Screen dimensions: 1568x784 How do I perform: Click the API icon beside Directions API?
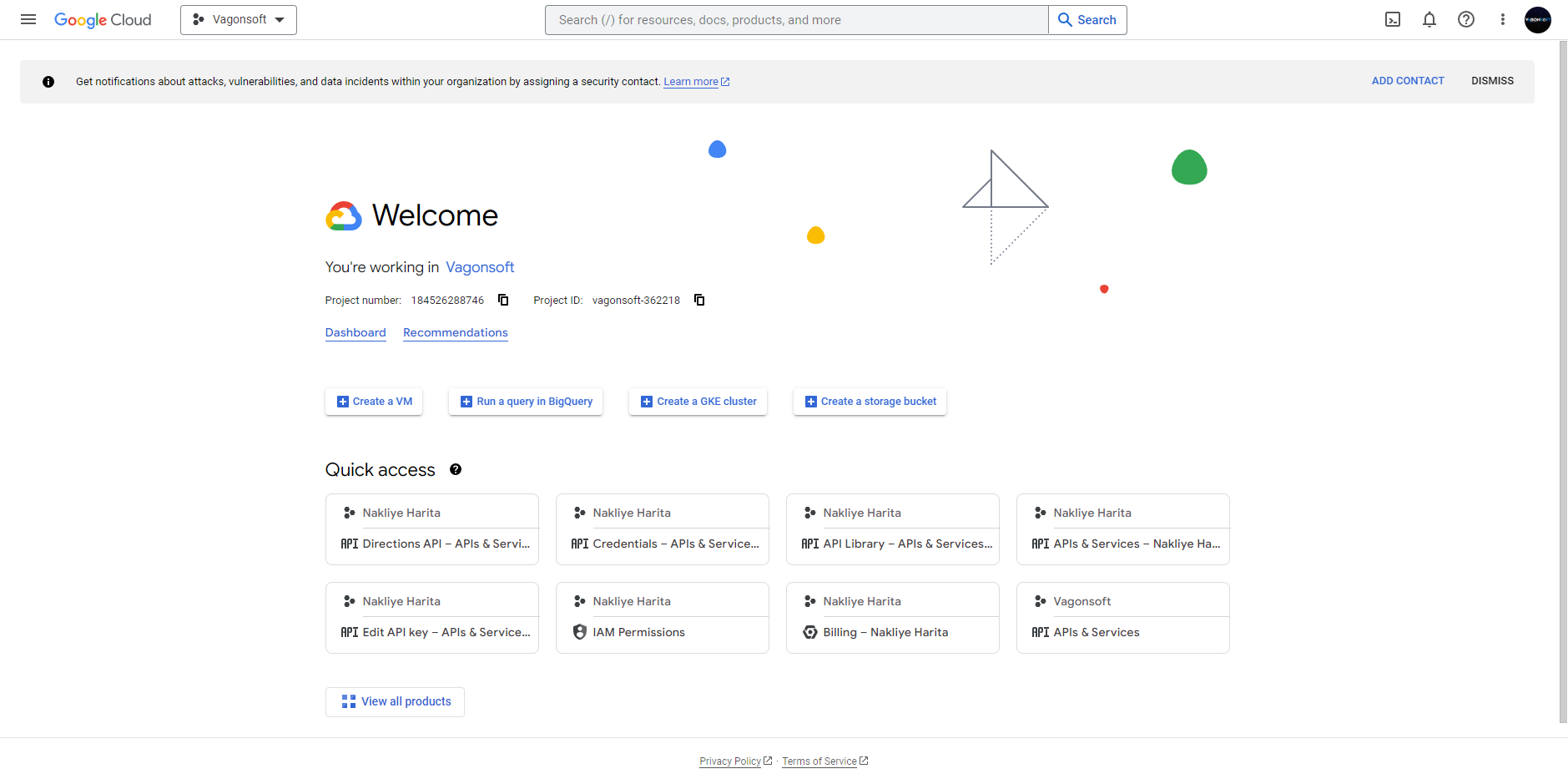coord(350,544)
